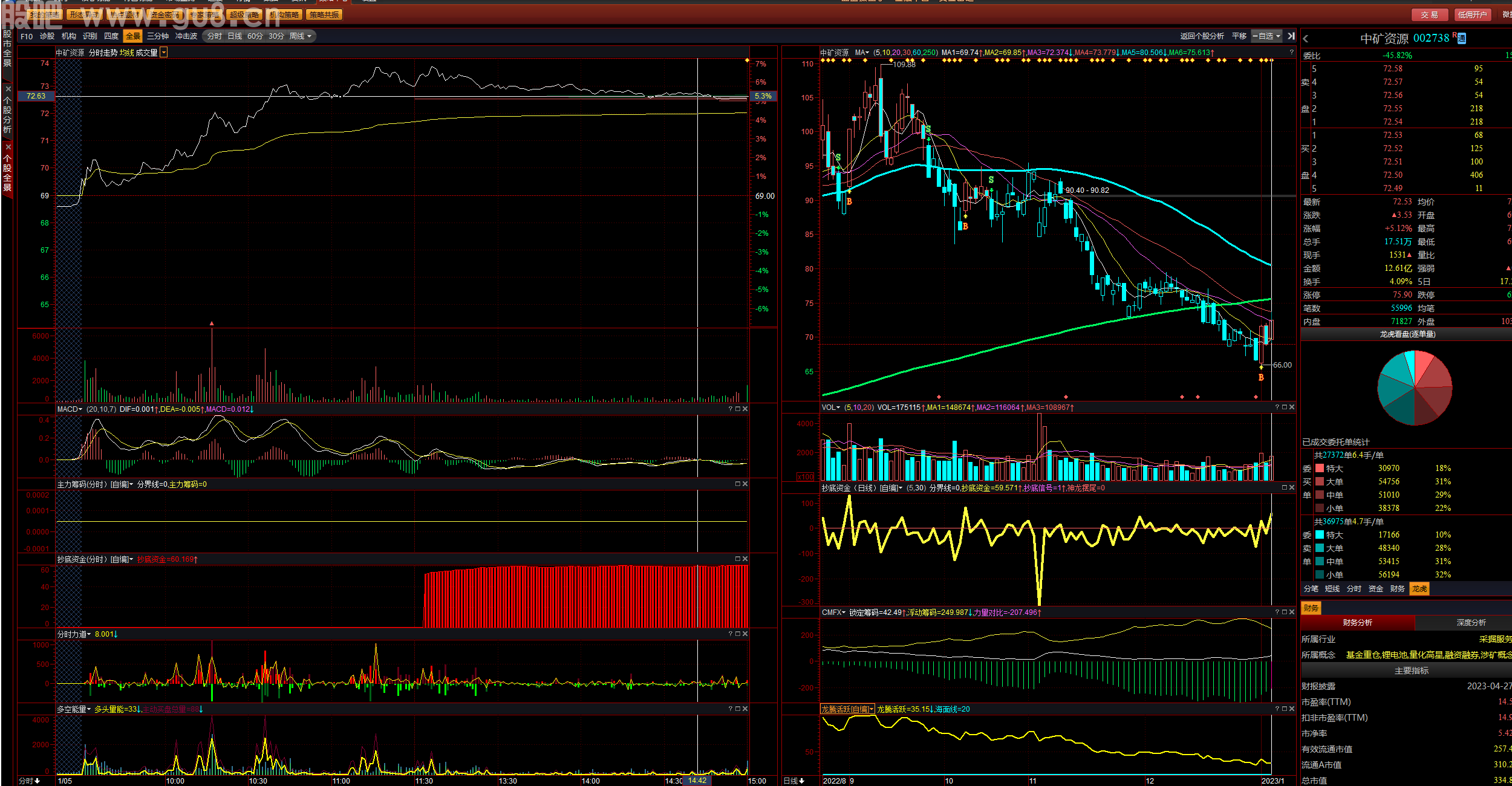Open help for the VOL panel

(x=1277, y=408)
